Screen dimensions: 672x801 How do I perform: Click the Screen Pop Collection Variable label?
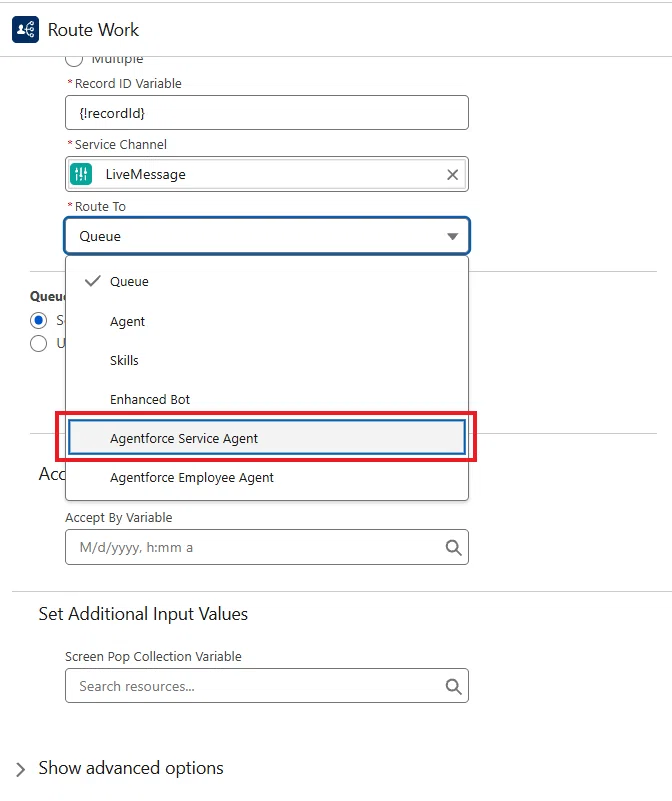point(153,656)
